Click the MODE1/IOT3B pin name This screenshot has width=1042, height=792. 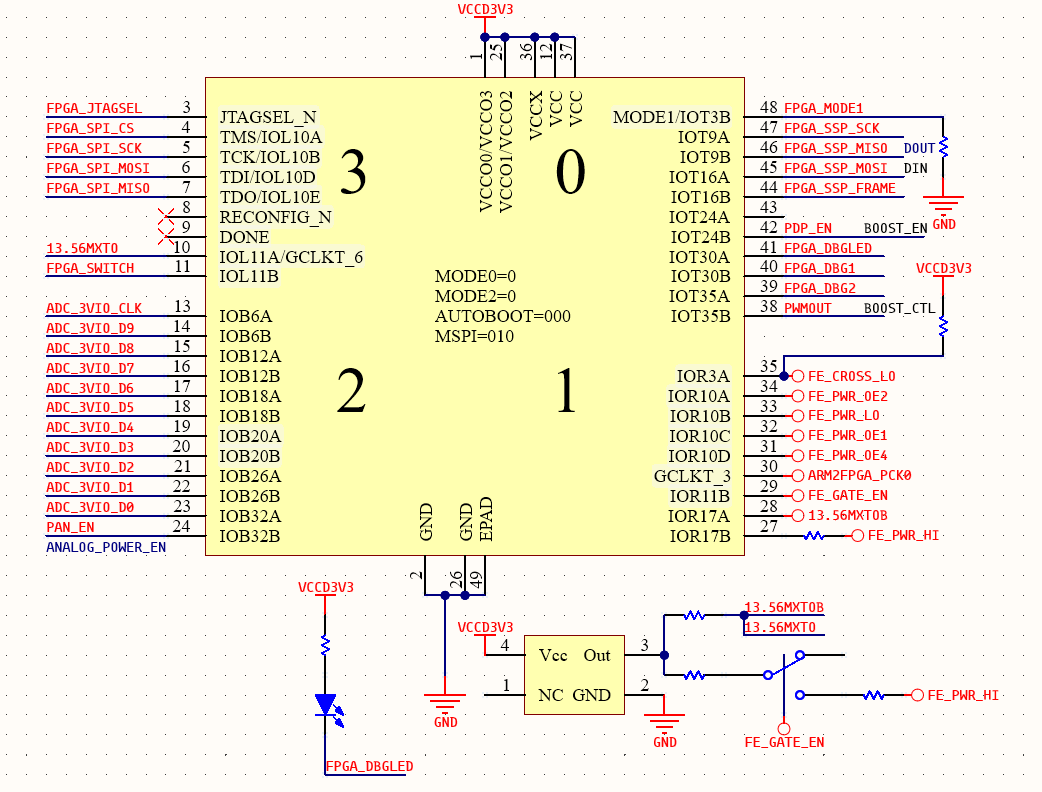(x=671, y=118)
